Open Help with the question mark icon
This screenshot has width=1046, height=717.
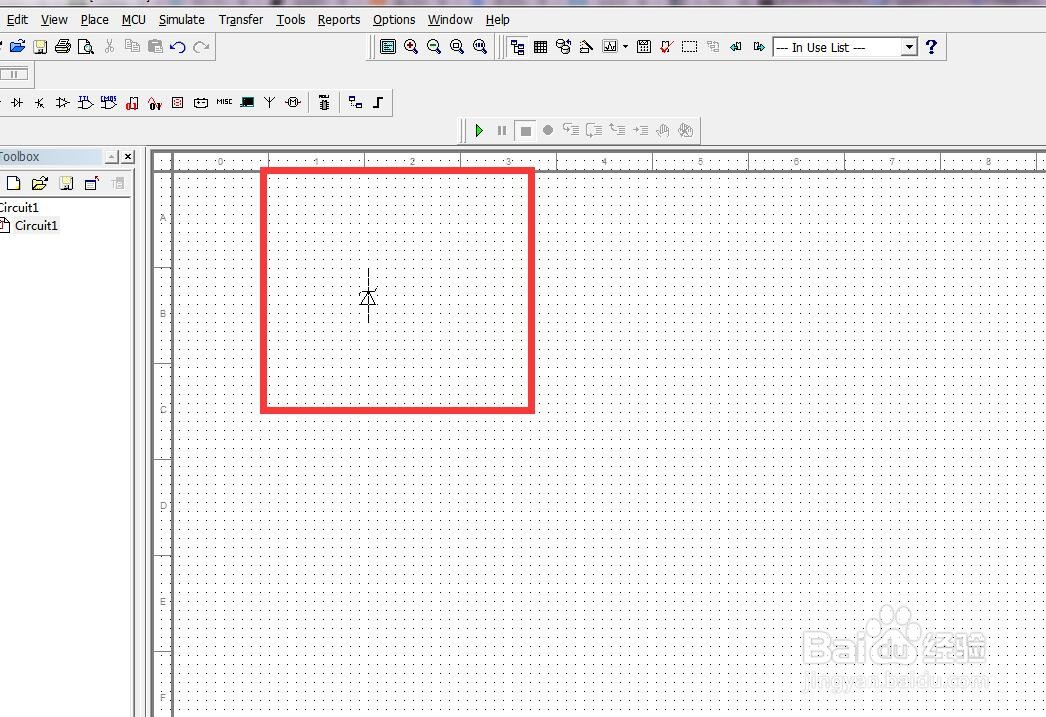pyautogui.click(x=931, y=47)
